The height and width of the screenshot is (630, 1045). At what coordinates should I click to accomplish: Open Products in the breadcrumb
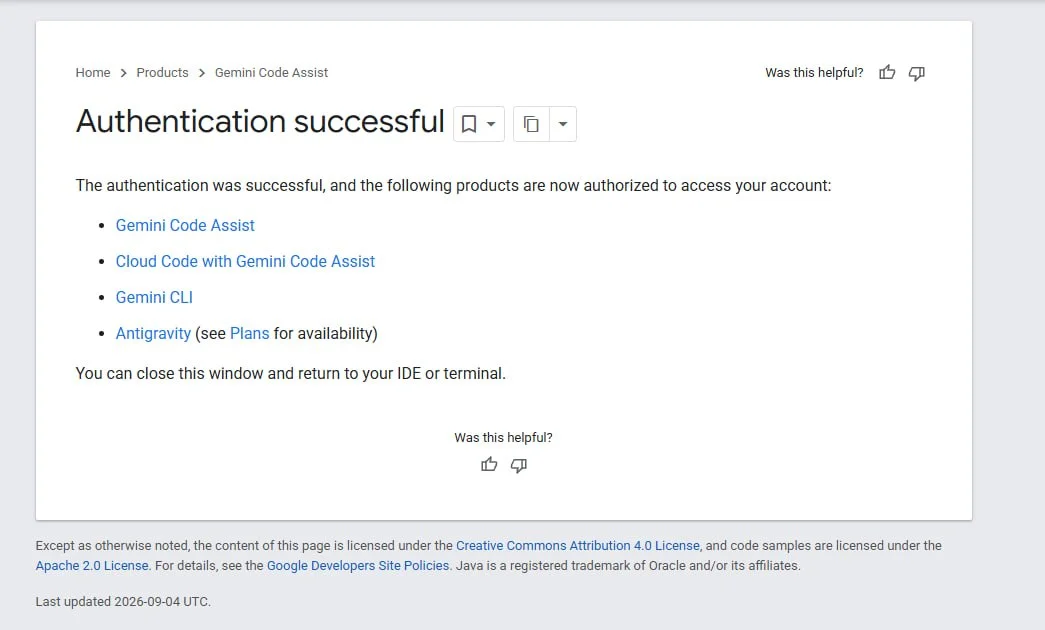pos(163,73)
